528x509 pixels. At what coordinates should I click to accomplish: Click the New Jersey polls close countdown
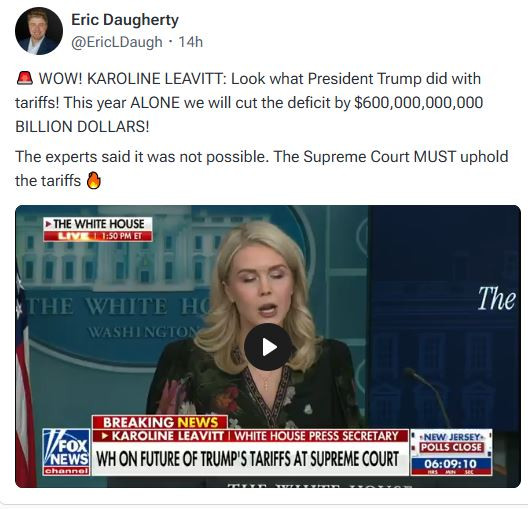tap(451, 452)
